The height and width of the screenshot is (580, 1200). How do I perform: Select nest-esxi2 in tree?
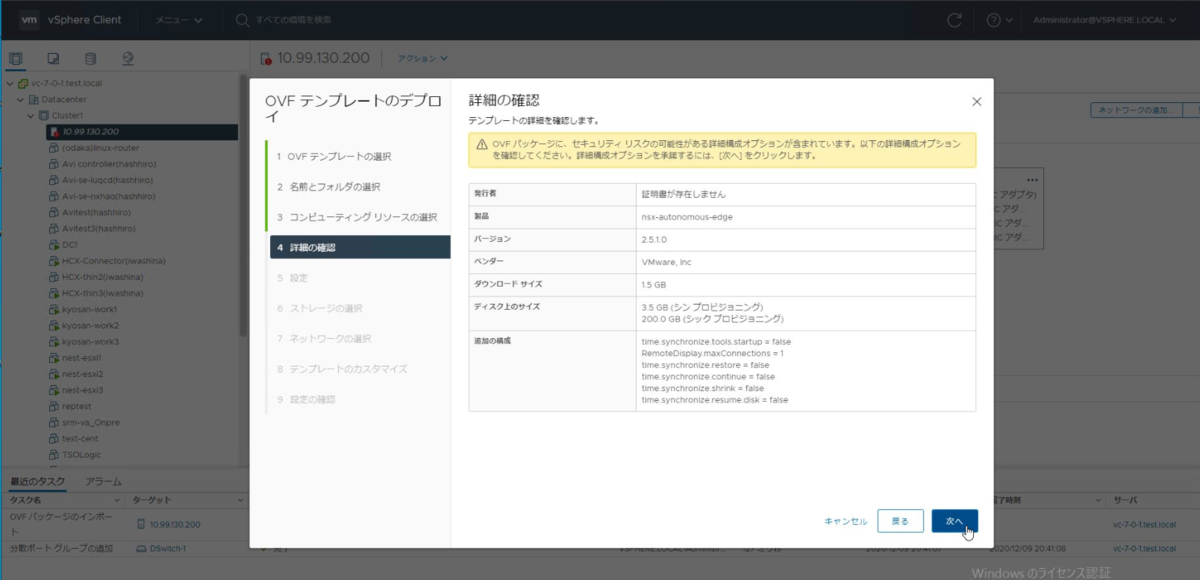tap(83, 373)
